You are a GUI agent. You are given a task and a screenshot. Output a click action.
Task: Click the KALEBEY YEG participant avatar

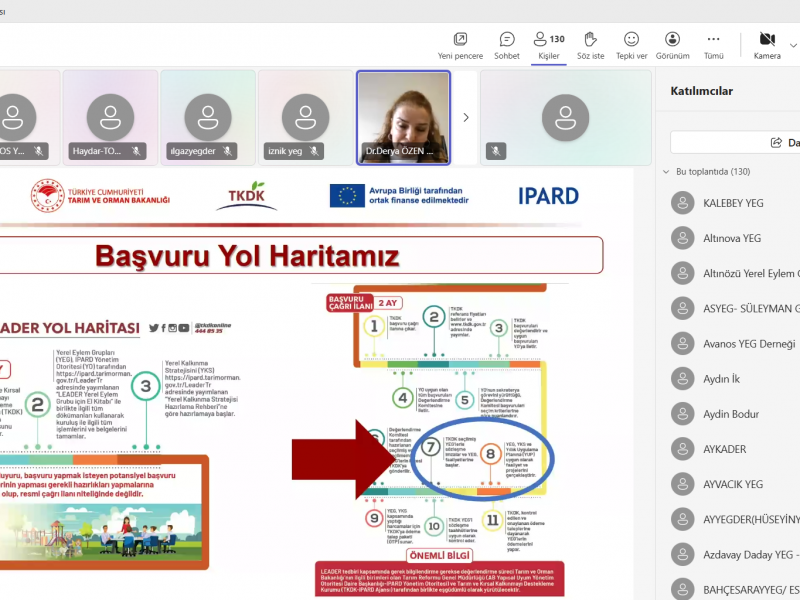[682, 203]
